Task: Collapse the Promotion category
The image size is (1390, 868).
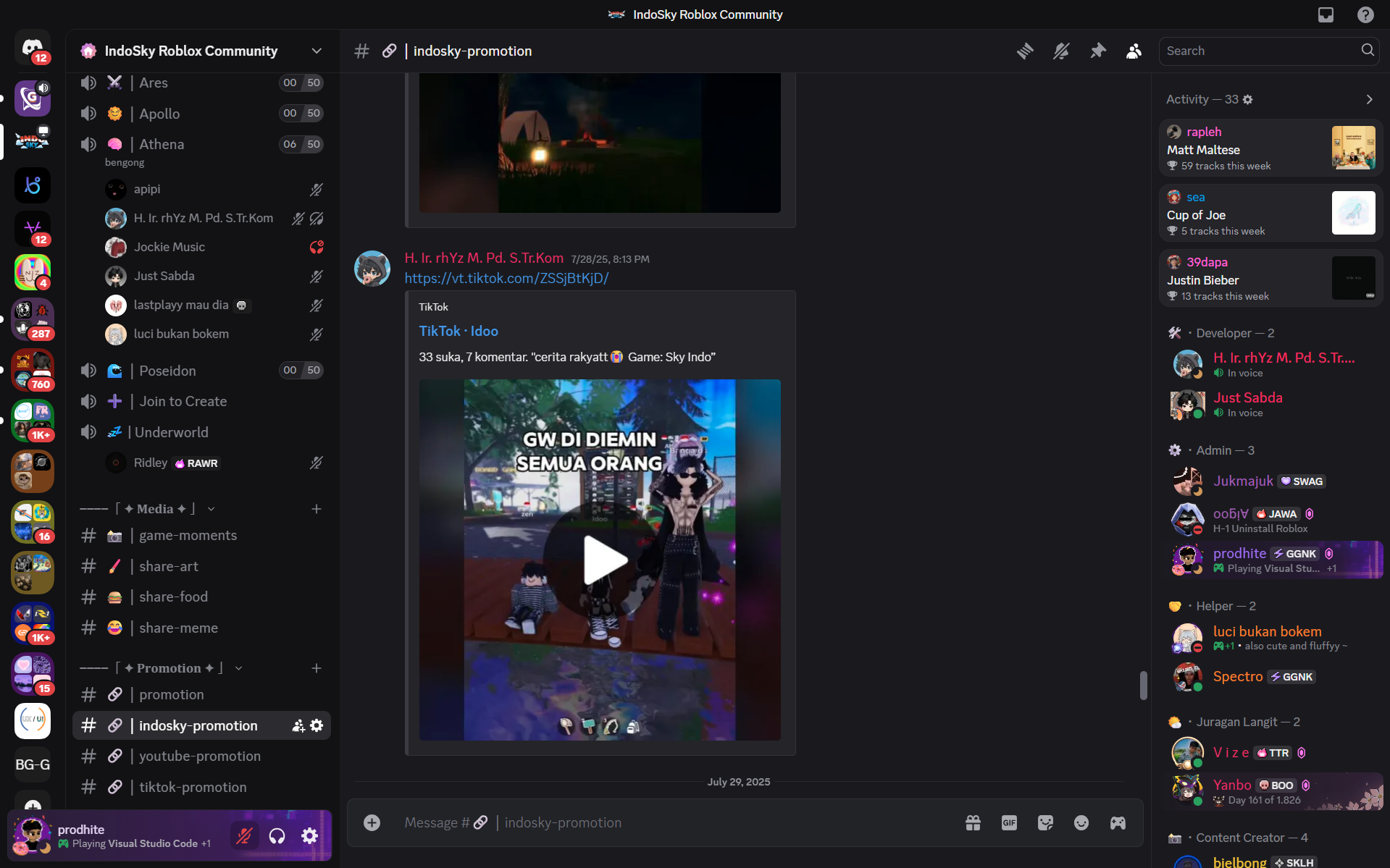Action: coord(161,668)
